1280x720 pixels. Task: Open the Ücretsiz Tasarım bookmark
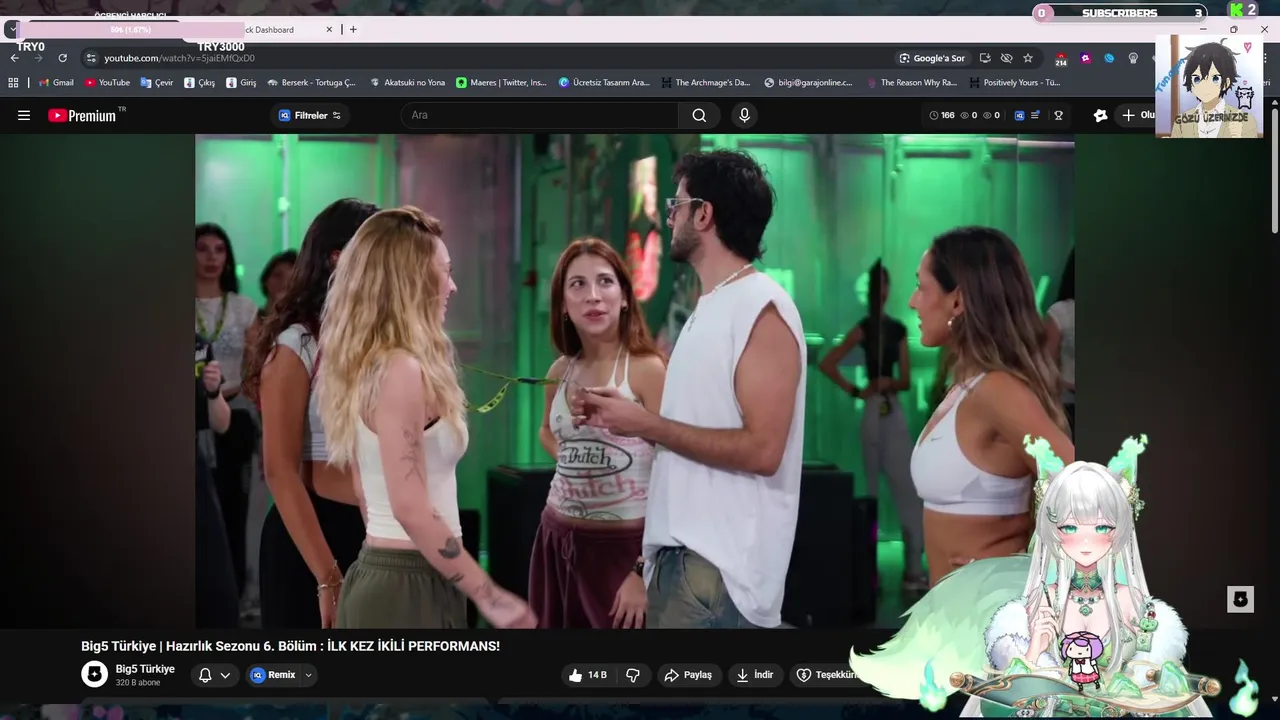[604, 83]
